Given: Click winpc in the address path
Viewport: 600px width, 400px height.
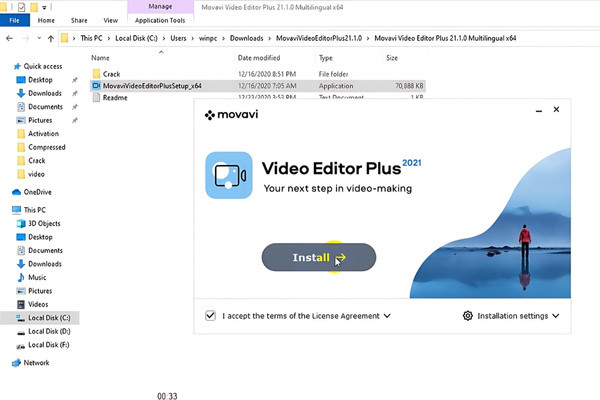Looking at the screenshot, I should point(208,38).
